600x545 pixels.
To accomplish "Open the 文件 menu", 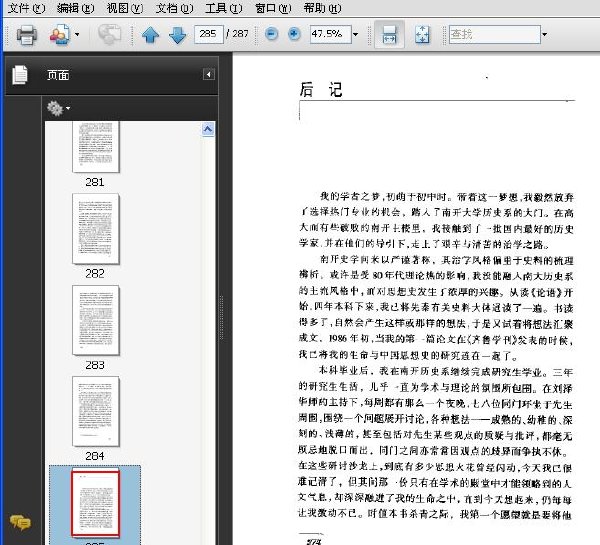I will pos(26,8).
